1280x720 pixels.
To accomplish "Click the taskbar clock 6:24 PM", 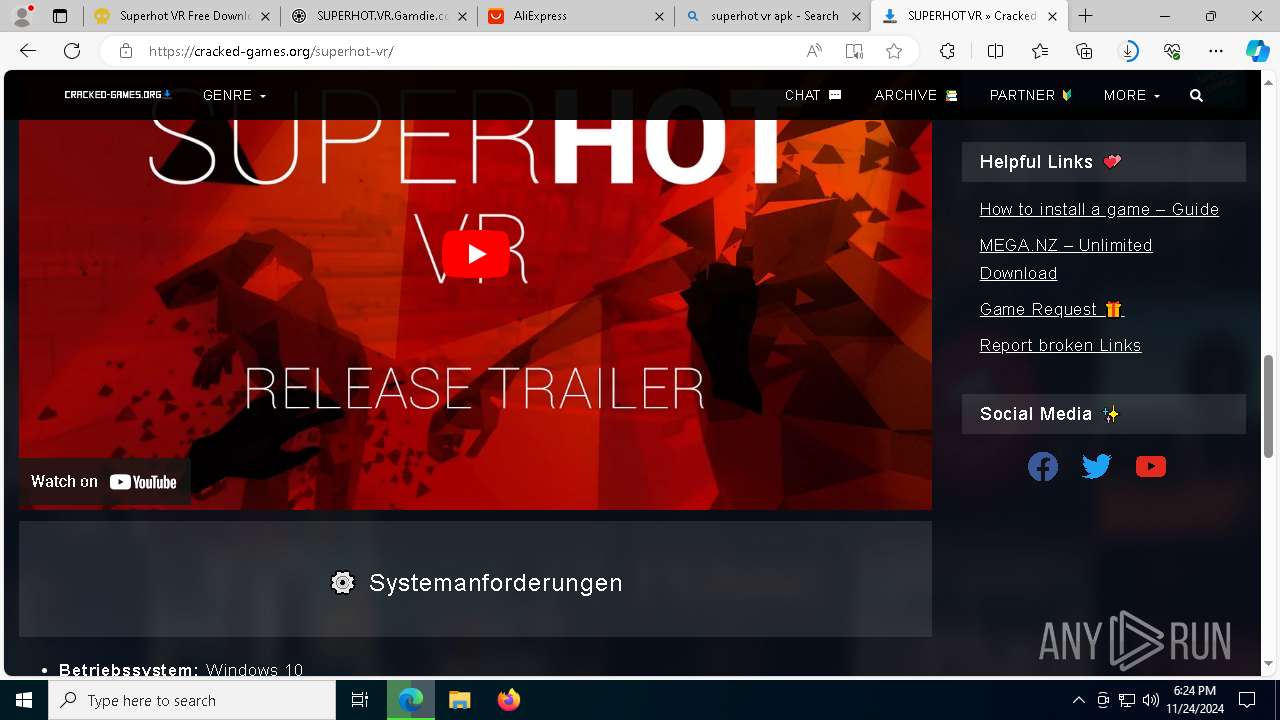I will [1195, 691].
